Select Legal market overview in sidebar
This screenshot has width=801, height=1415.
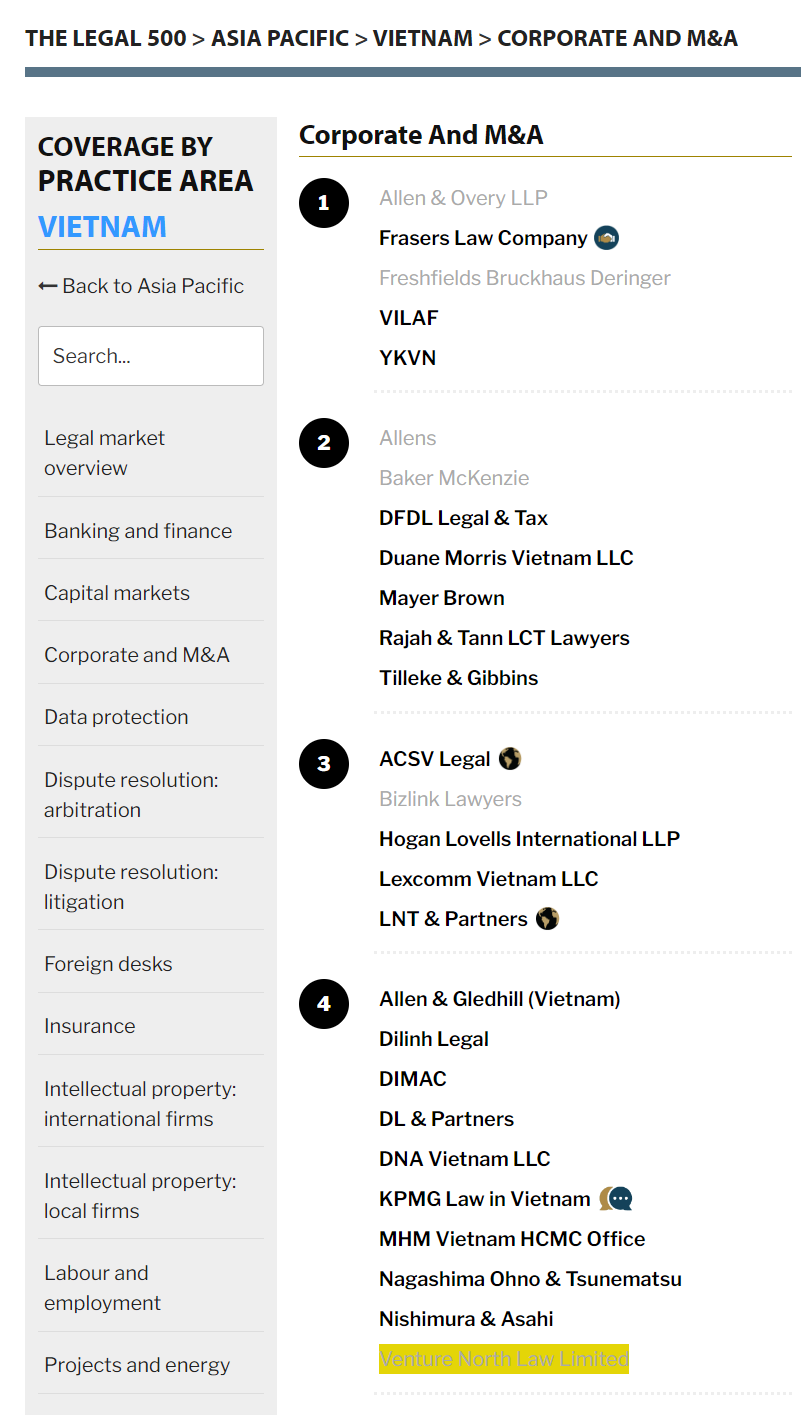click(104, 453)
